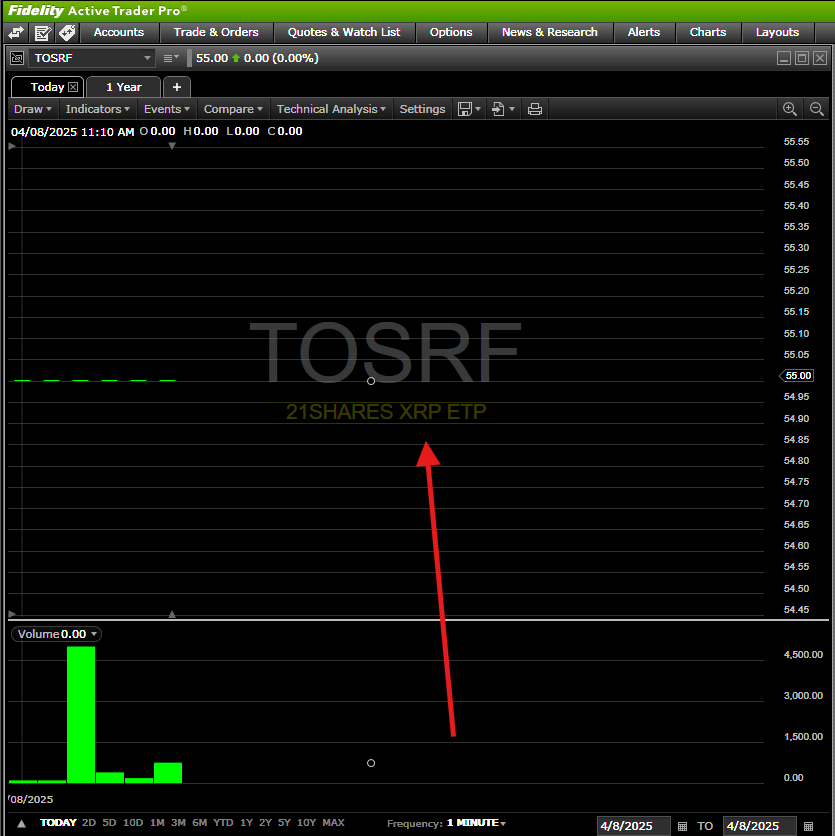Open the Indicators dropdown
Image resolution: width=835 pixels, height=836 pixels.
[x=98, y=109]
